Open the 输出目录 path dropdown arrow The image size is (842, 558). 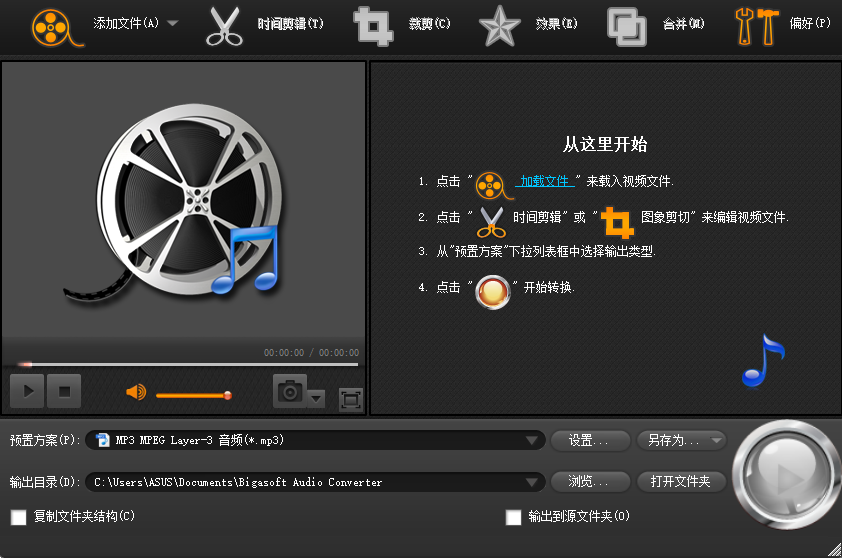coord(532,482)
